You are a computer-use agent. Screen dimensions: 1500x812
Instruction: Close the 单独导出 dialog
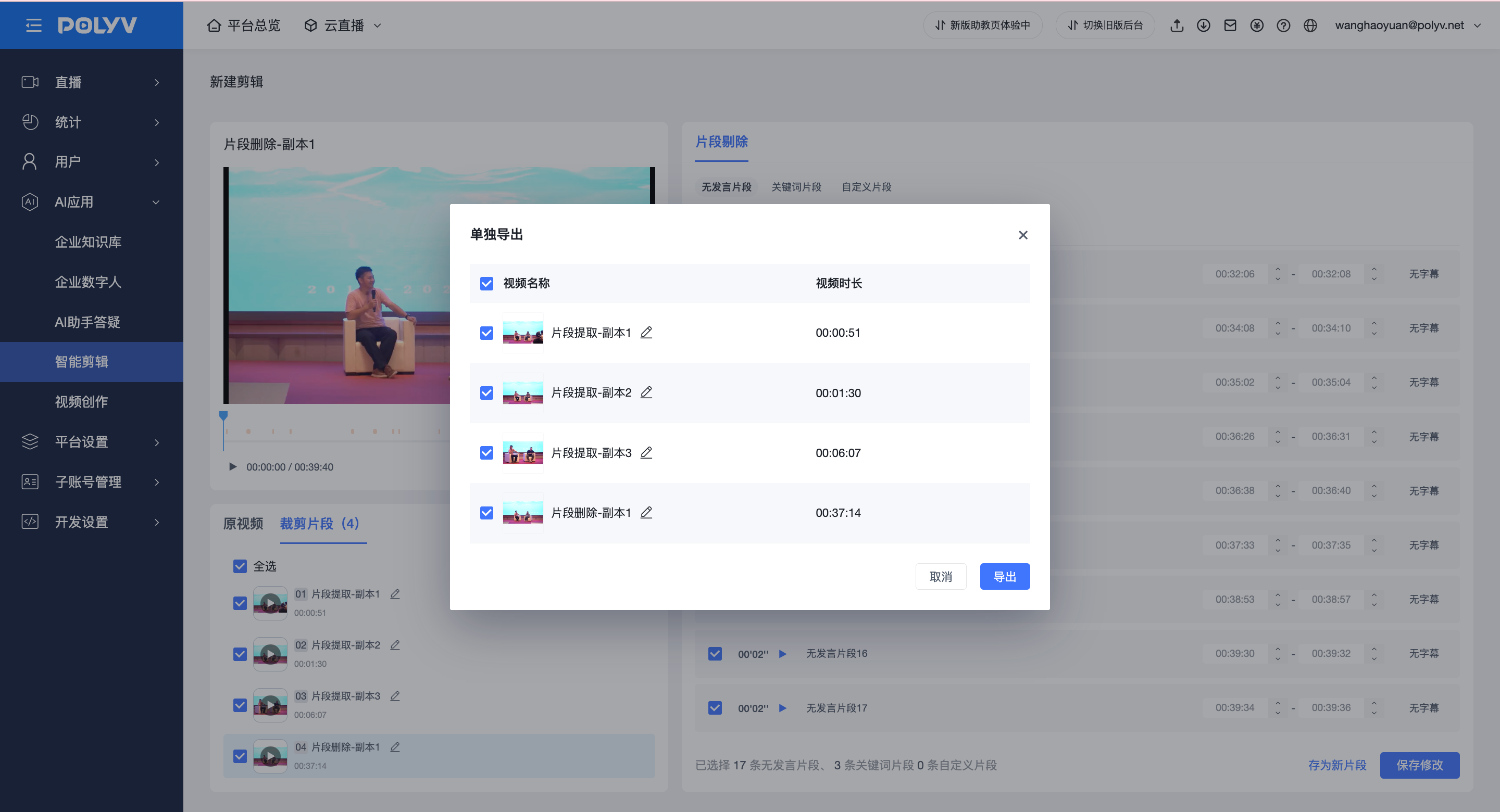click(x=1023, y=235)
